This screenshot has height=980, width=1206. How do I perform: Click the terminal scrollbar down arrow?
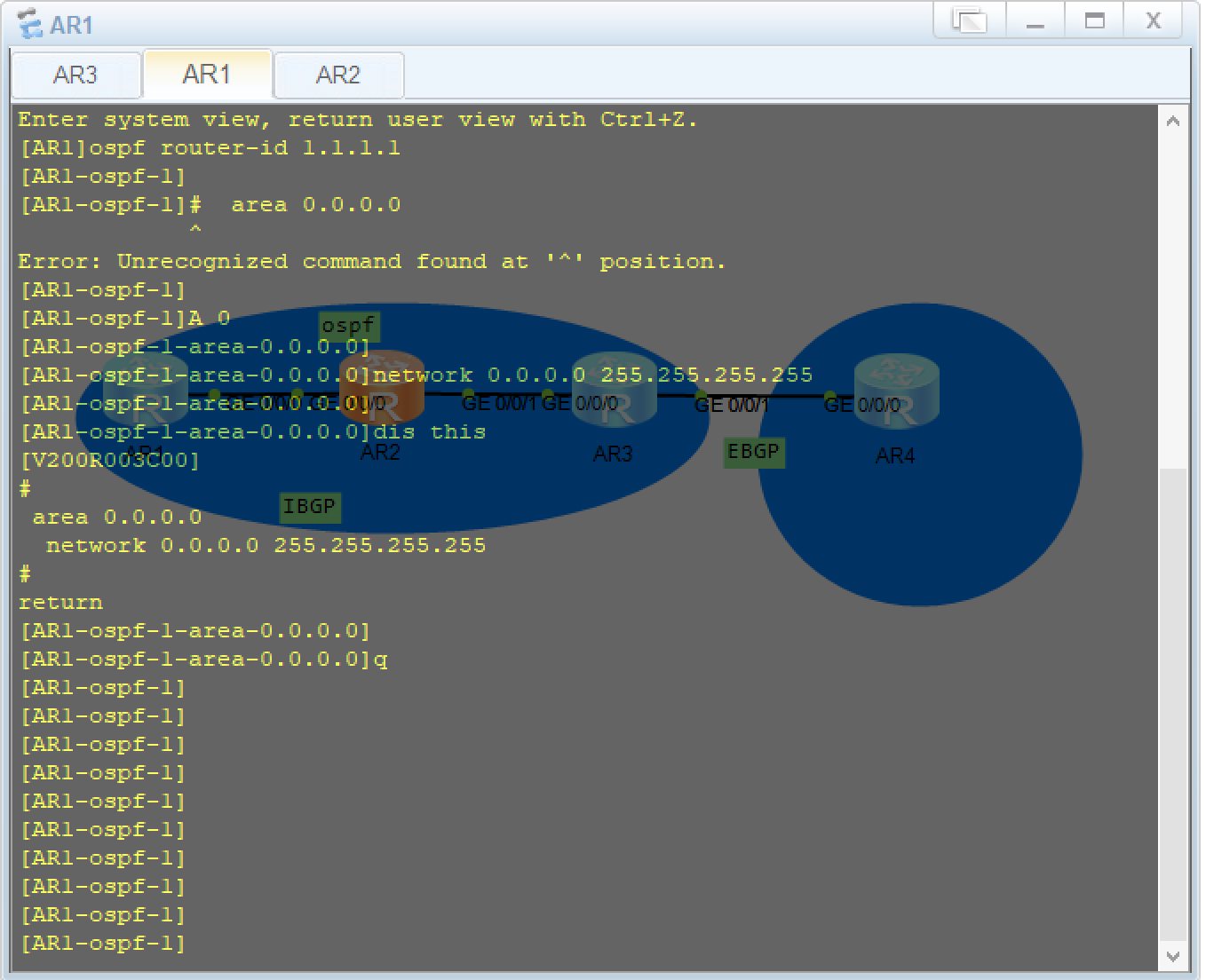(x=1173, y=956)
